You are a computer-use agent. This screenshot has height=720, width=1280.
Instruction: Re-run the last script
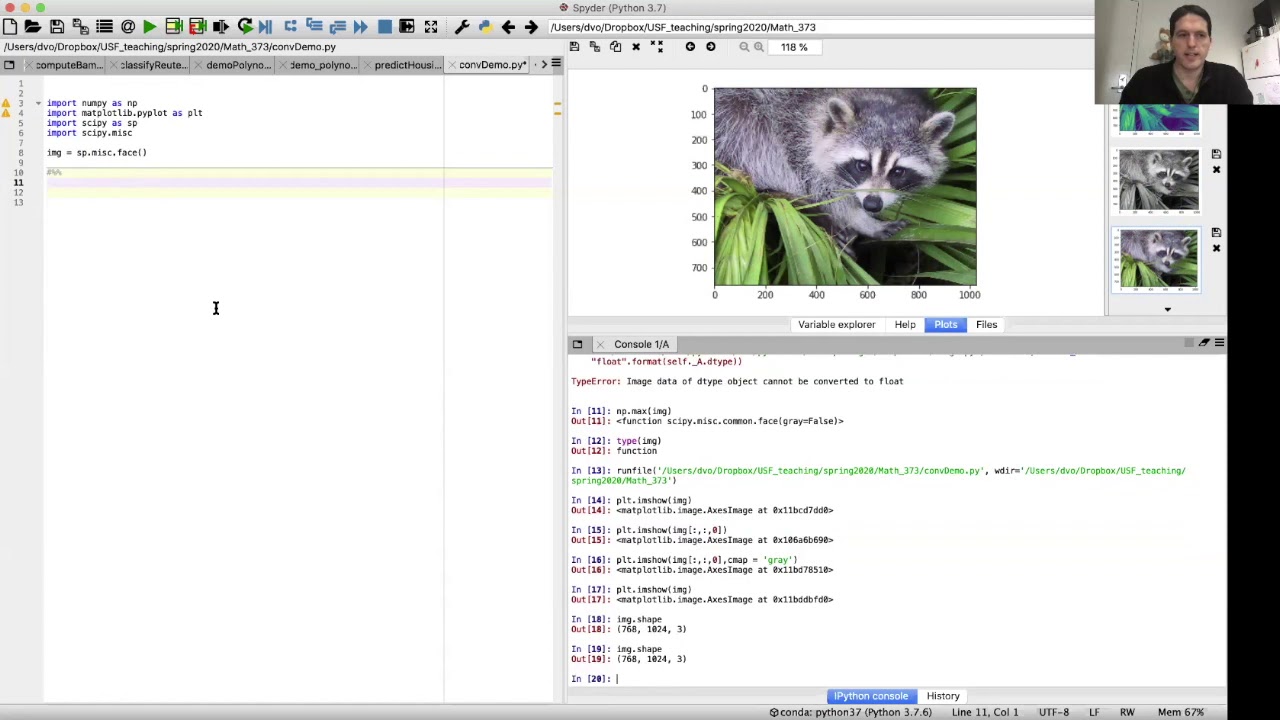click(x=245, y=27)
